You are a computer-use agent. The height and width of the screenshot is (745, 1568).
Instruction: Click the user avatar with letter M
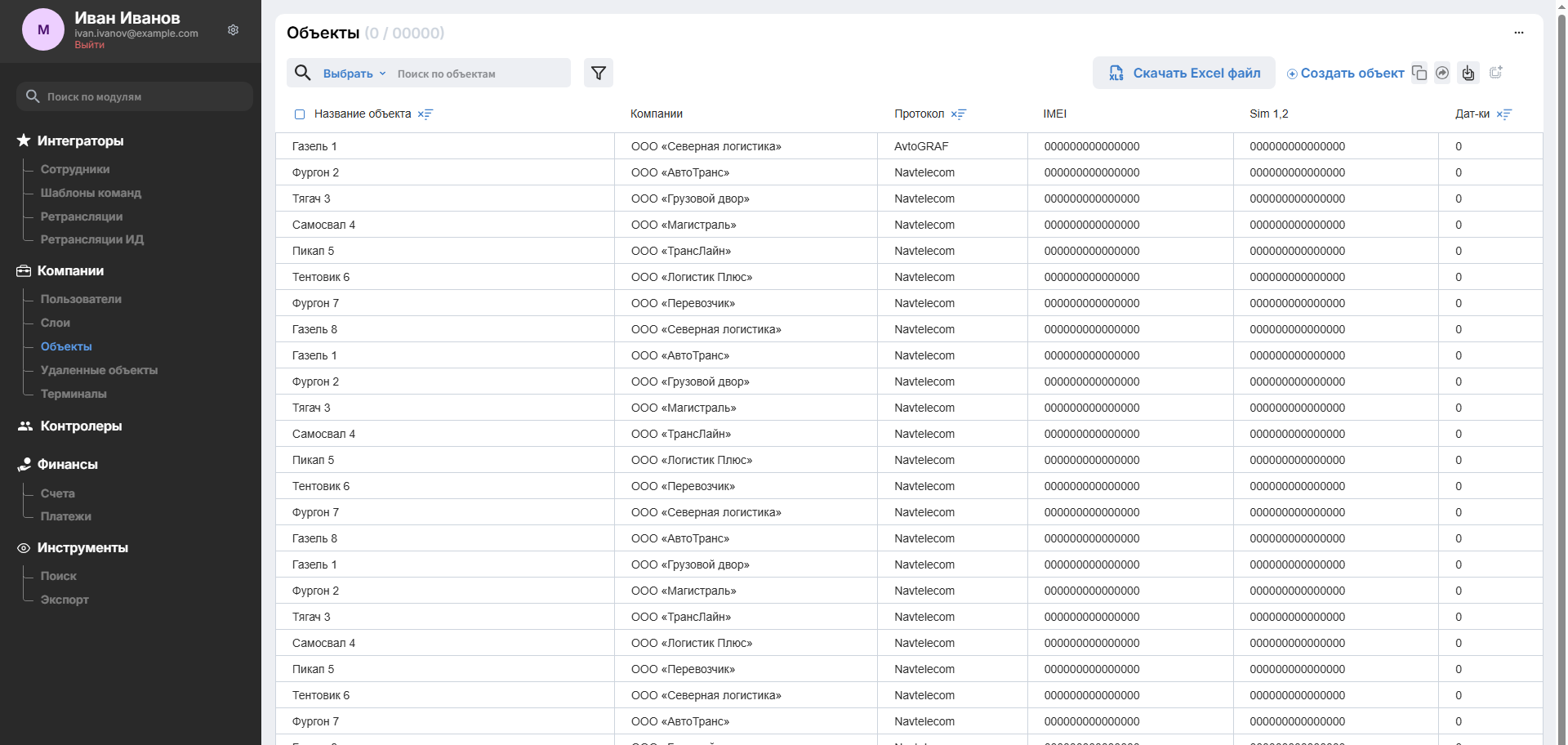[x=43, y=29]
